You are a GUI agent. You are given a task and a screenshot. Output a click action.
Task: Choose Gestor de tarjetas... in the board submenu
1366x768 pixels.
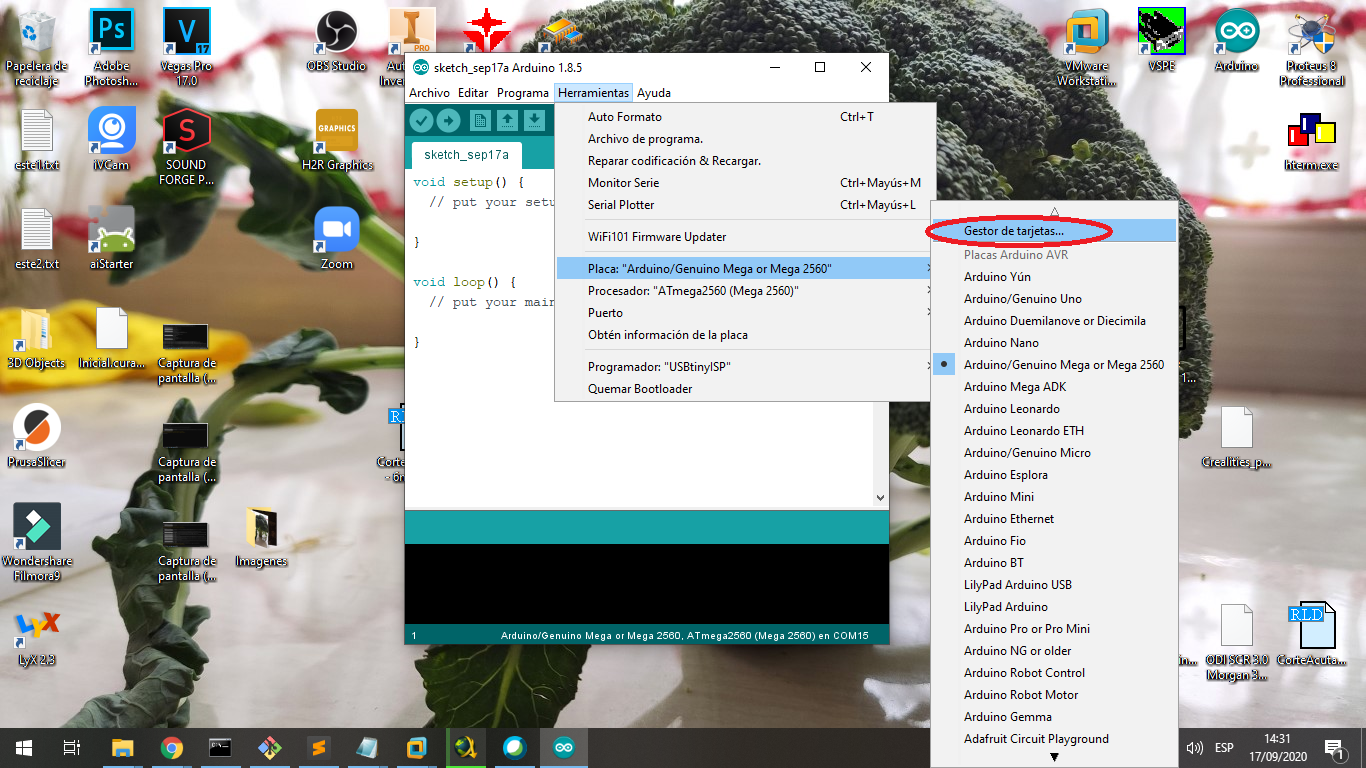pyautogui.click(x=1054, y=231)
